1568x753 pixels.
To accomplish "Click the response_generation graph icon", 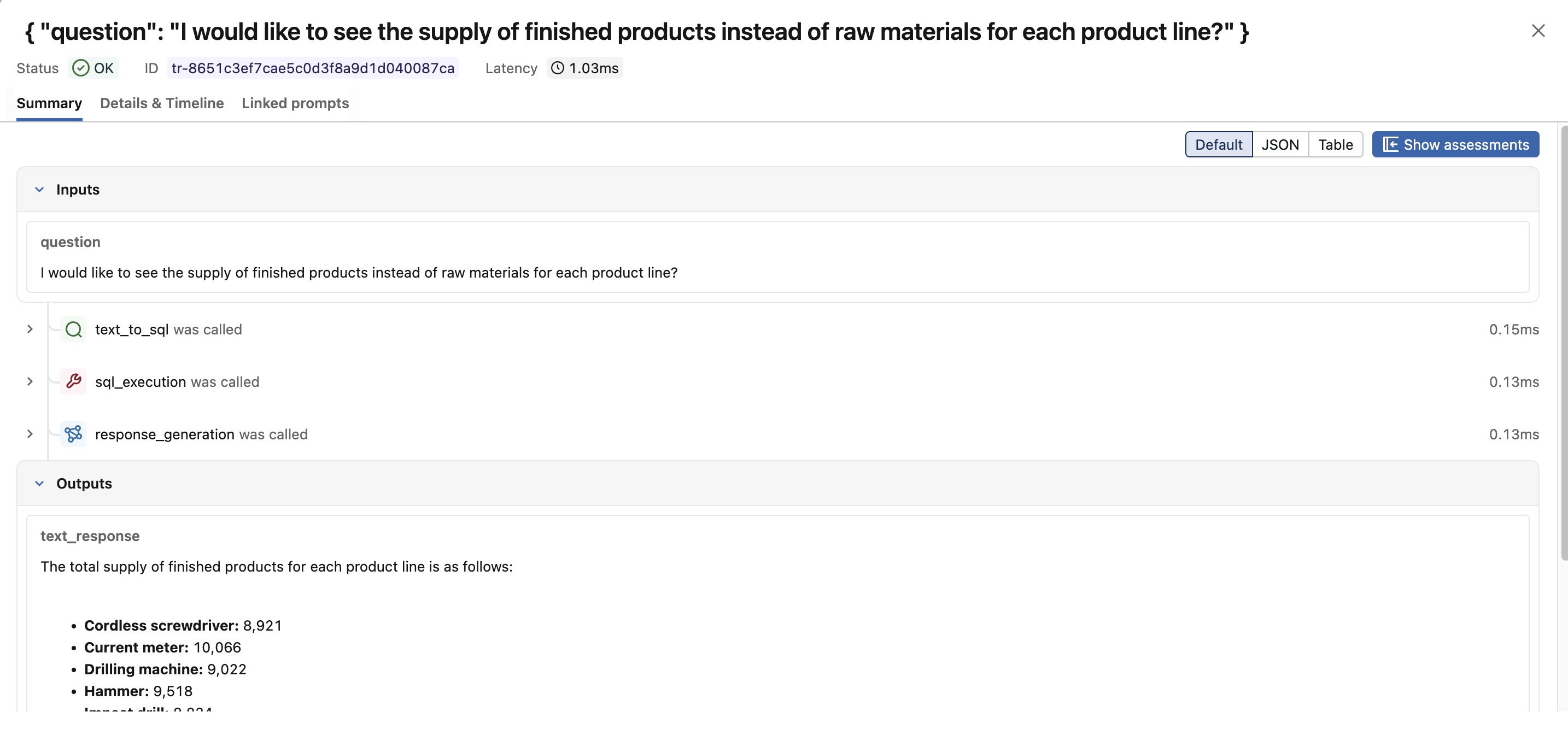I will 74,434.
